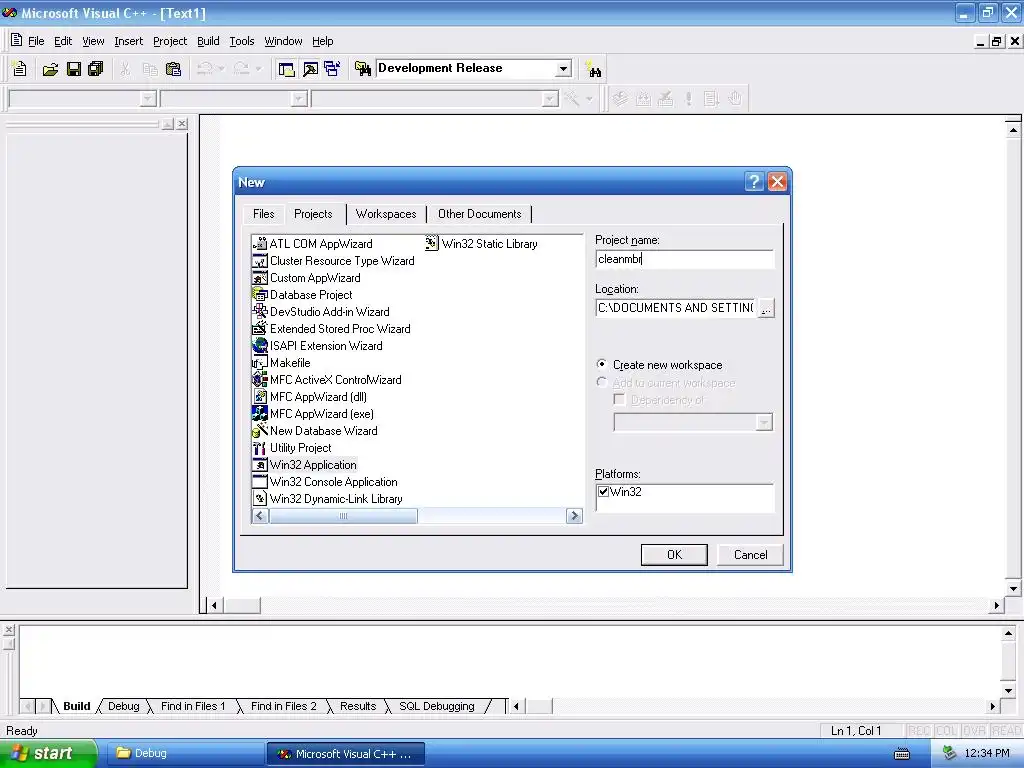Click the Location browse (...) button
The width and height of the screenshot is (1024, 768).
(766, 308)
